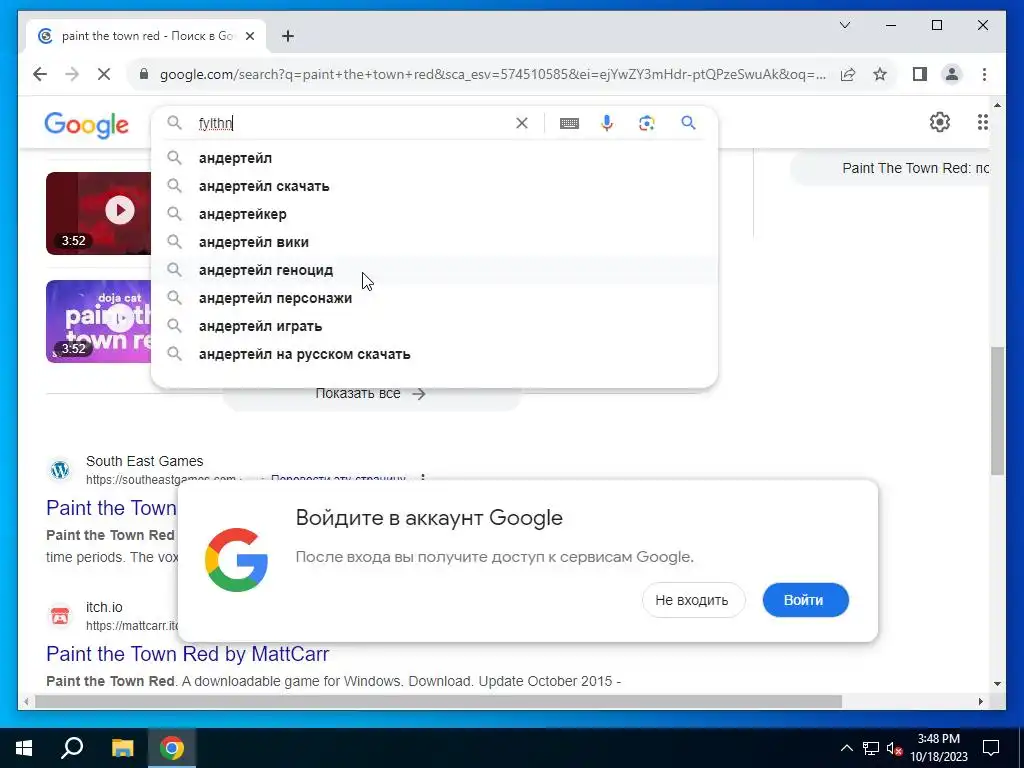Select suggestion 'андертейл'
The width and height of the screenshot is (1024, 768).
[434, 158]
